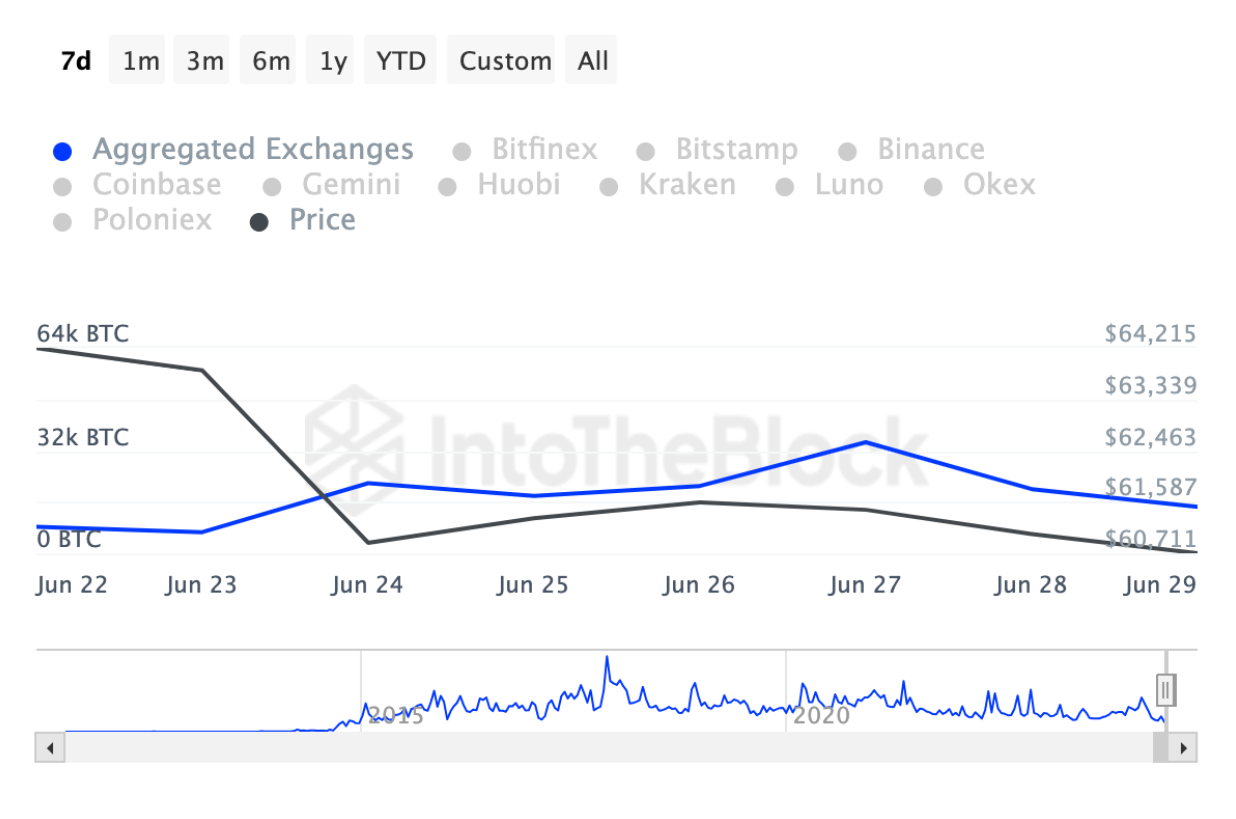Click the scrollbar right arrow
Screen dimensions: 1236x819
1183,747
